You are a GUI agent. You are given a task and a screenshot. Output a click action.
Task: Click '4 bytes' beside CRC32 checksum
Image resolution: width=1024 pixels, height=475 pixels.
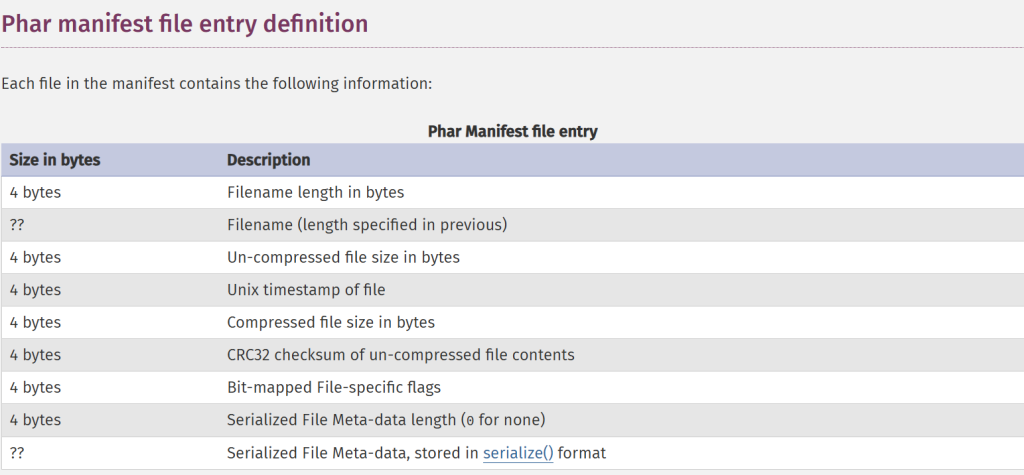coord(35,355)
